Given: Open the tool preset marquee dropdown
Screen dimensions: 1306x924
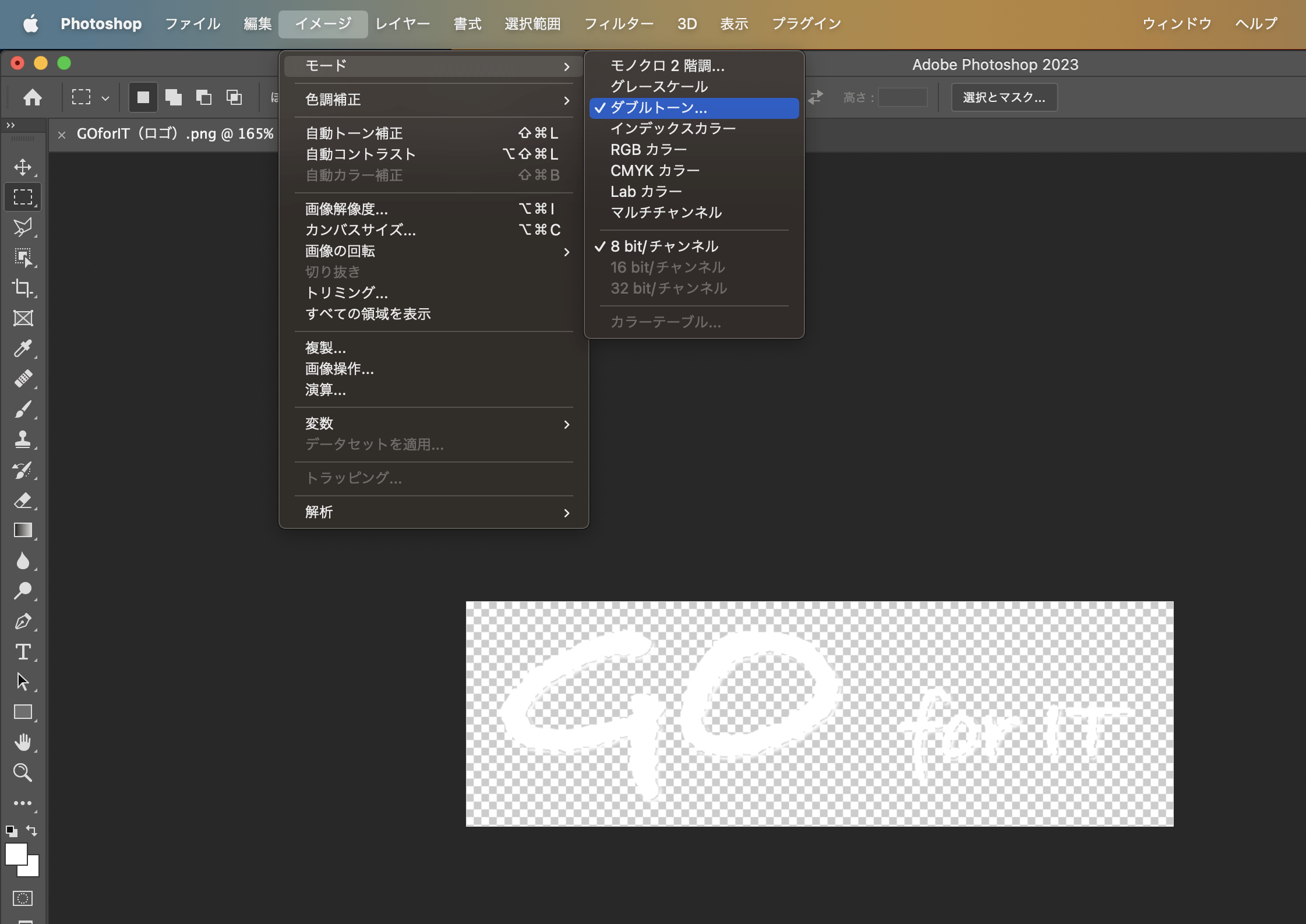Looking at the screenshot, I should tap(105, 98).
